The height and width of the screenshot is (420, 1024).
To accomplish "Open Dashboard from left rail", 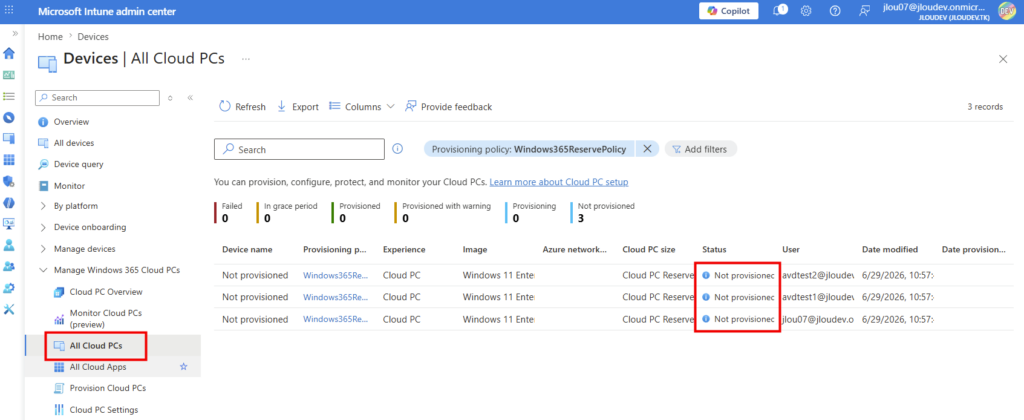I will [9, 75].
